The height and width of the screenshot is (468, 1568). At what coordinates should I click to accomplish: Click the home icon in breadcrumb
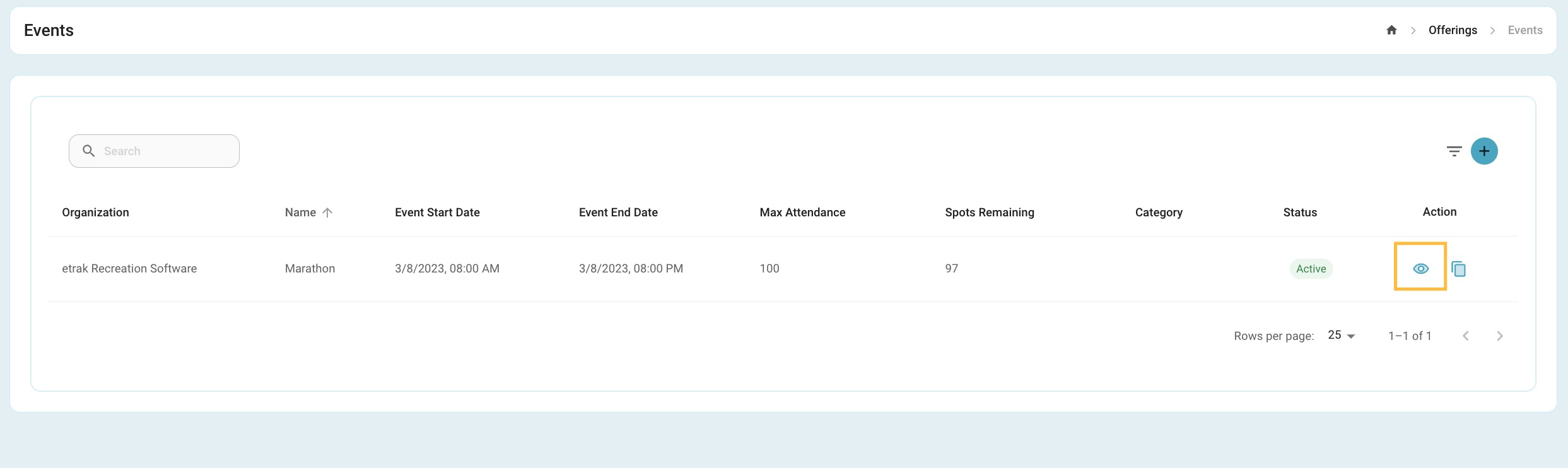point(1391,30)
